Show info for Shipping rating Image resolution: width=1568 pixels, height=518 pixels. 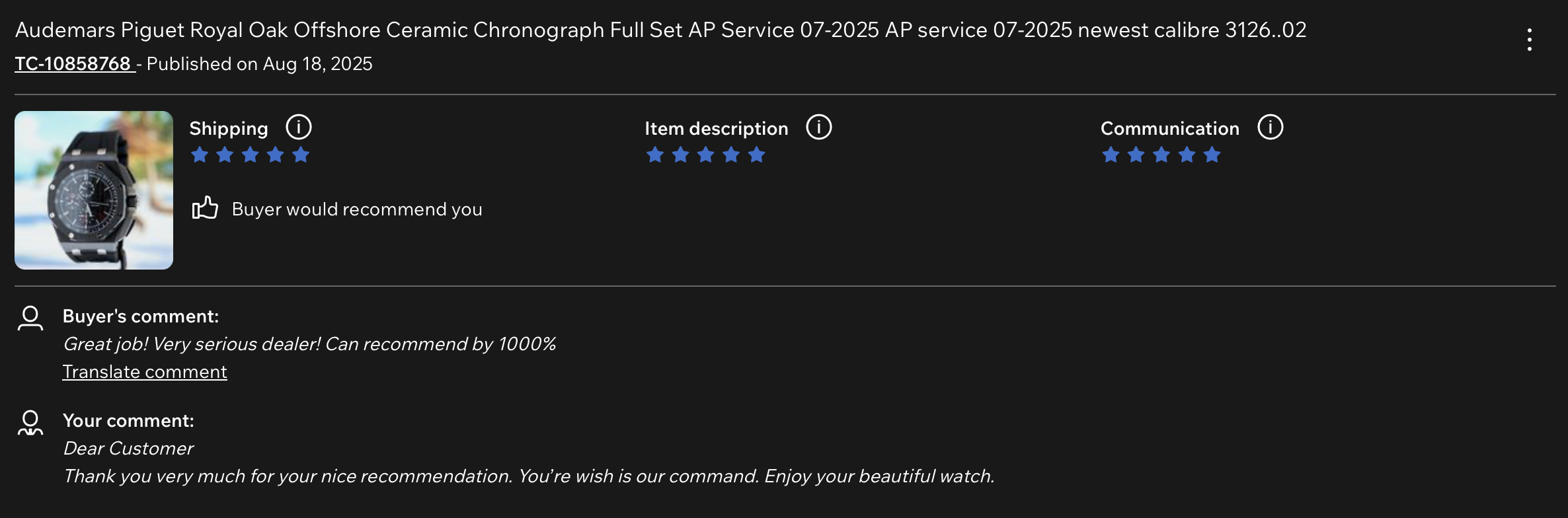(x=299, y=127)
